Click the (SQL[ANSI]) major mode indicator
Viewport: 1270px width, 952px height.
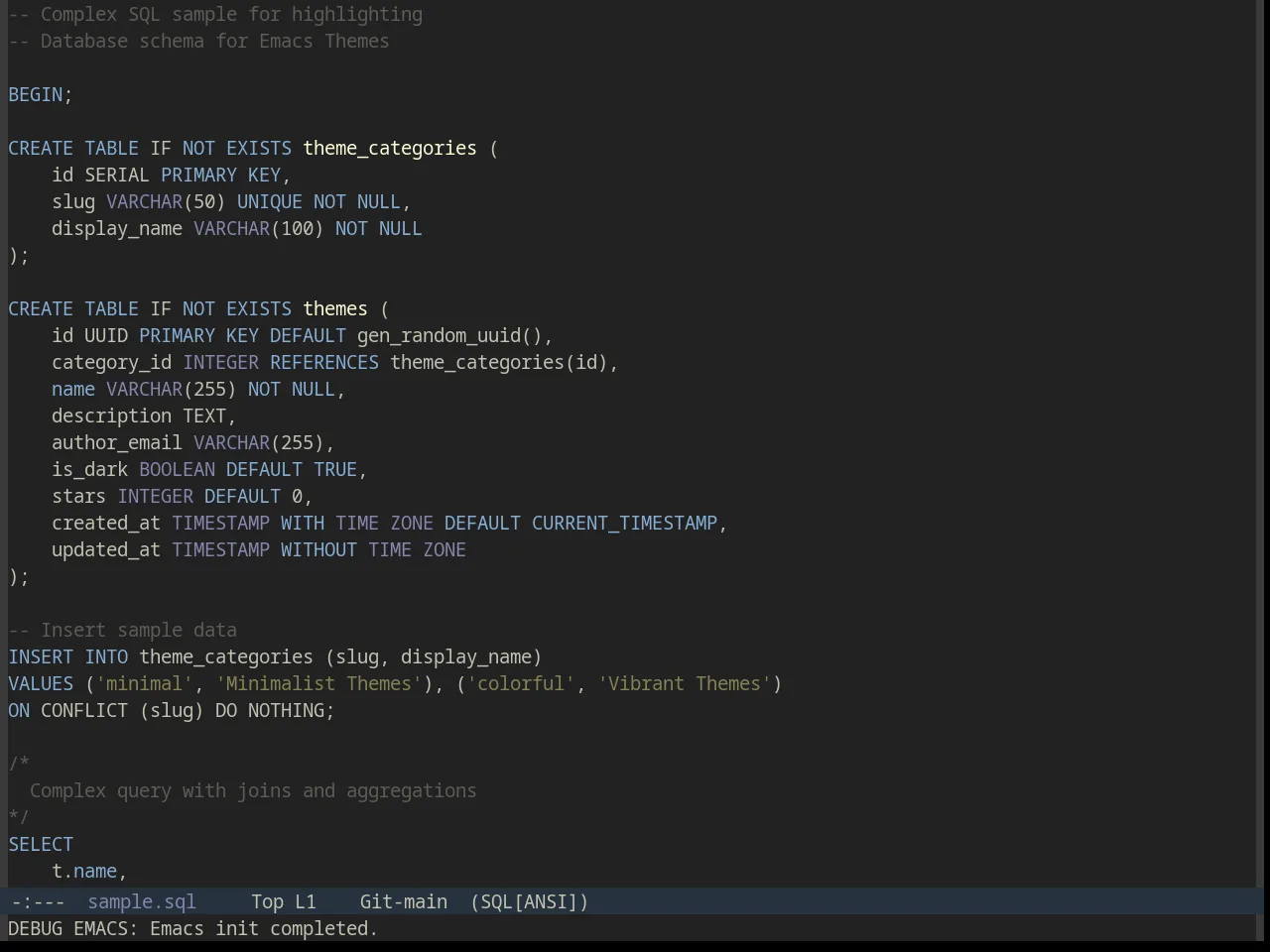(529, 902)
